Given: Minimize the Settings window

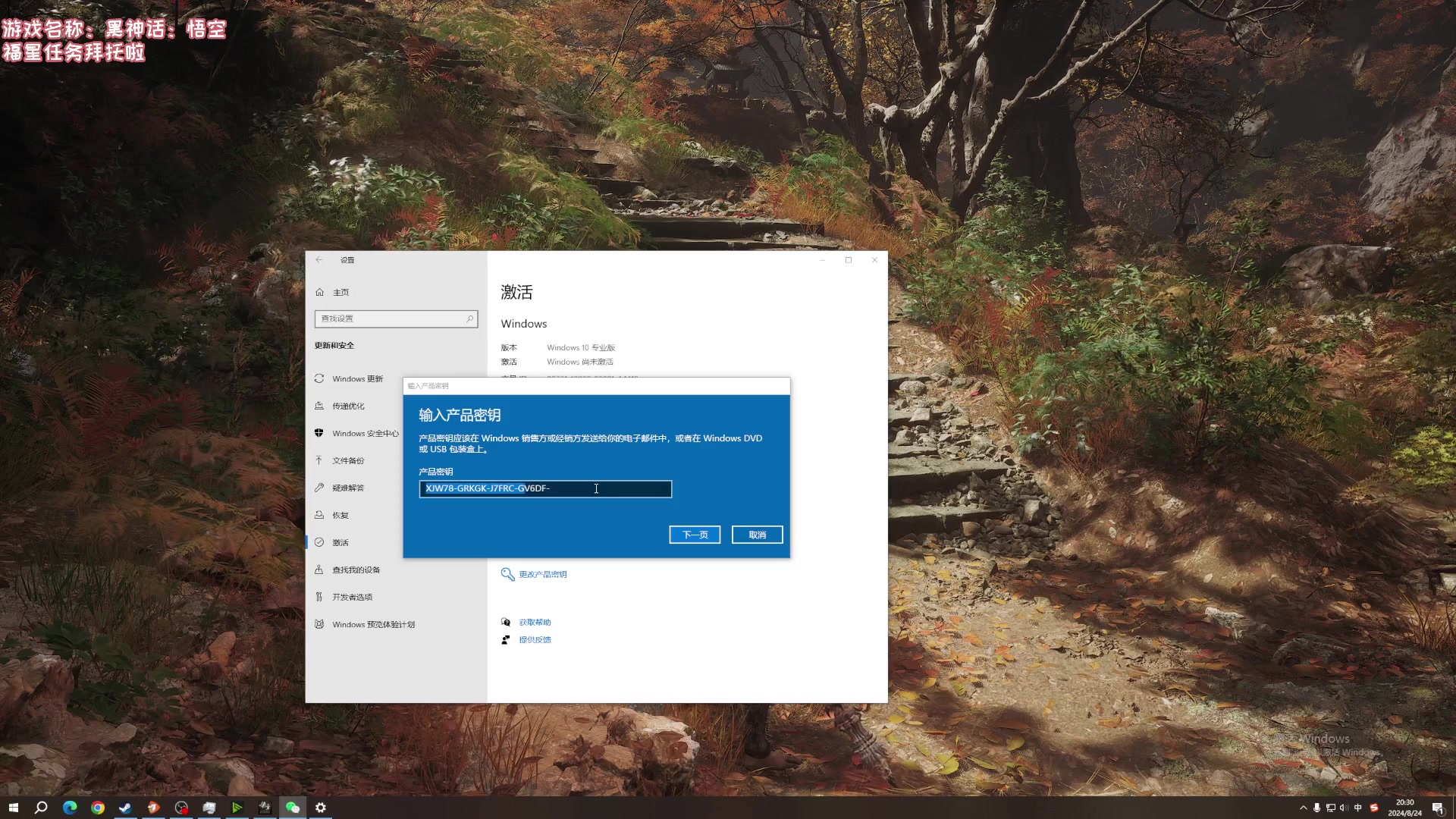Looking at the screenshot, I should pyautogui.click(x=822, y=260).
